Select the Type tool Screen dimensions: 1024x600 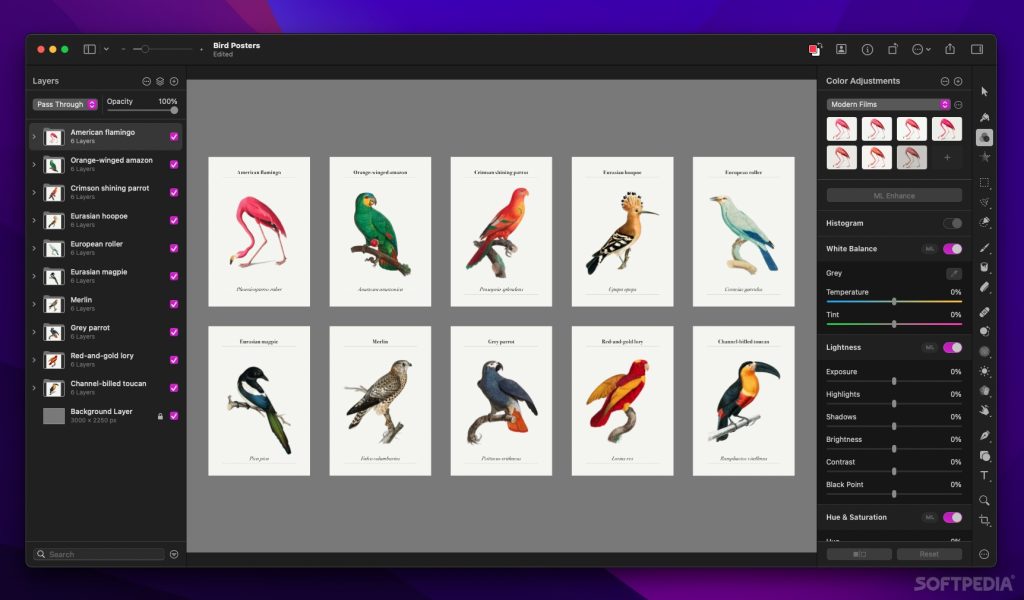click(x=985, y=476)
